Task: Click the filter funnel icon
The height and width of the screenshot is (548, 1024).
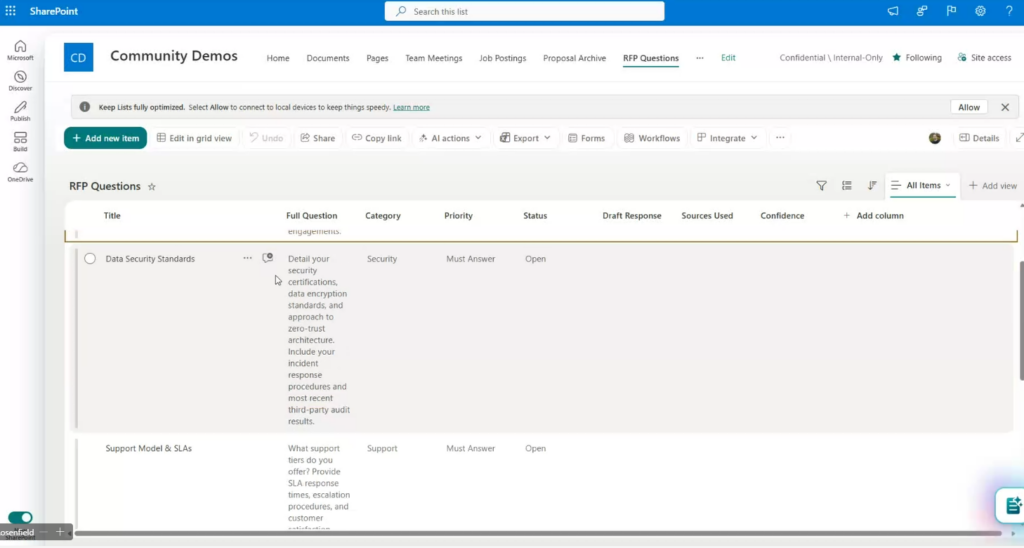Action: point(821,186)
